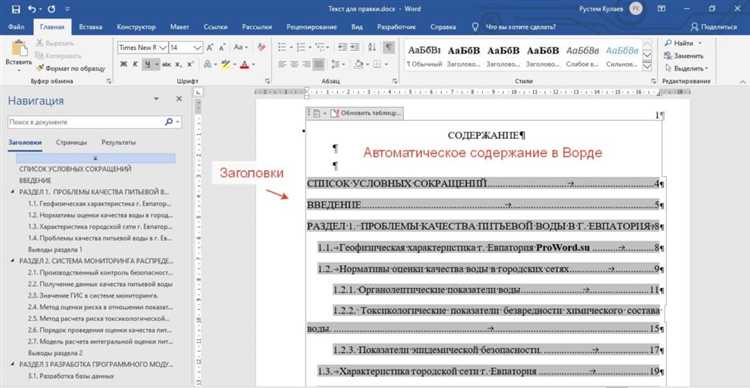Collapse РАЗДЕЛ 1 heading in navigation tree

12,192
